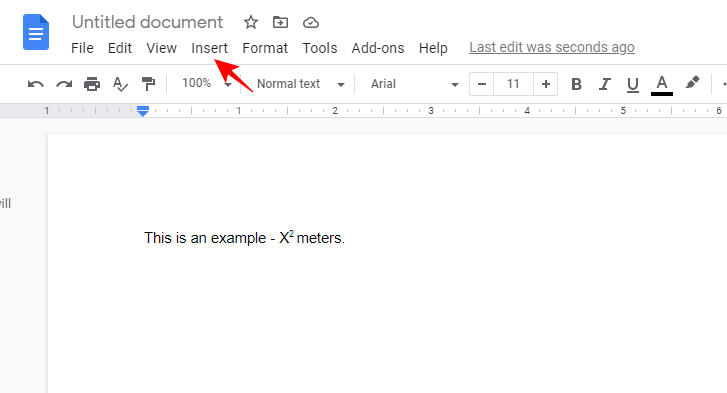Toggle Underline formatting
Screen dimensions: 727x393
[632, 85]
